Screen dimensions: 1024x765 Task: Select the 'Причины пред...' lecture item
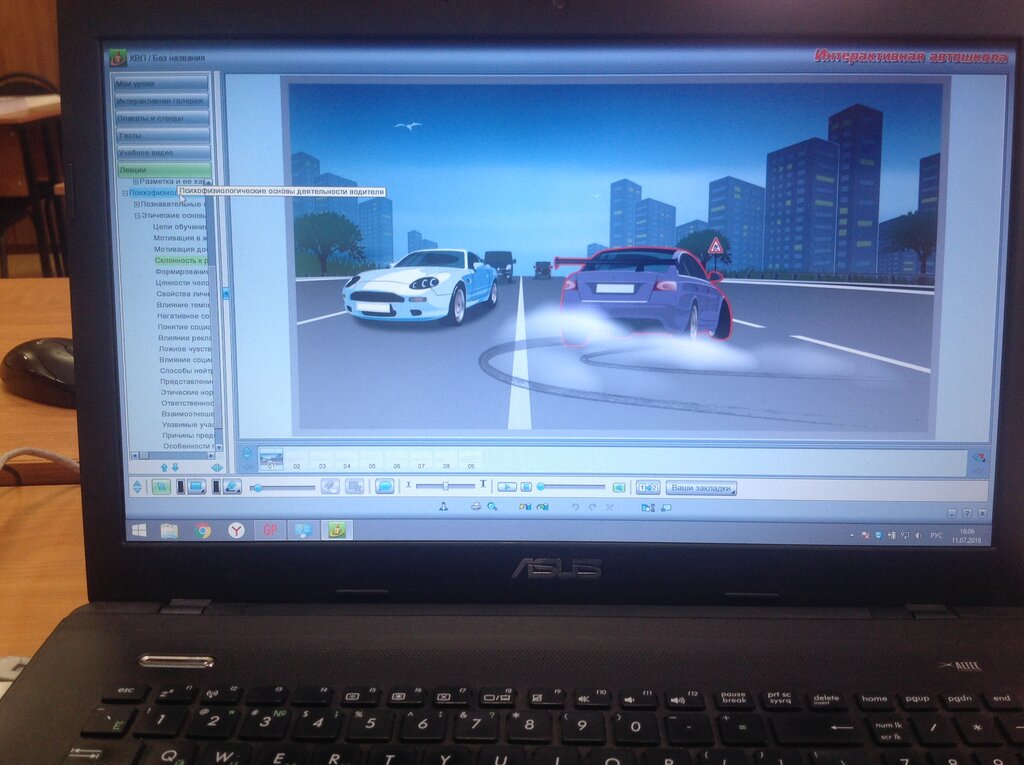(x=189, y=435)
